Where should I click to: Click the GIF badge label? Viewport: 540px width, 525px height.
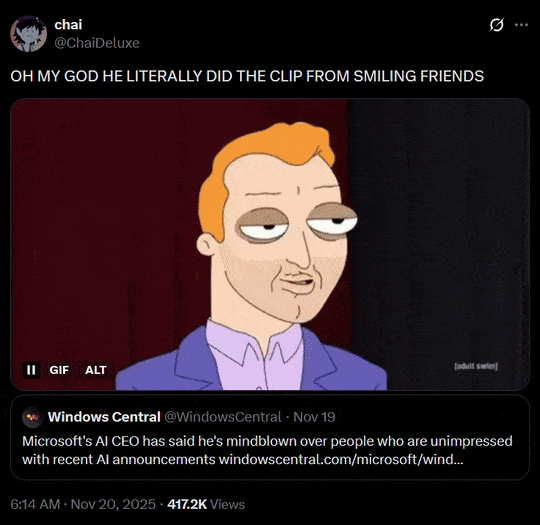[x=59, y=370]
